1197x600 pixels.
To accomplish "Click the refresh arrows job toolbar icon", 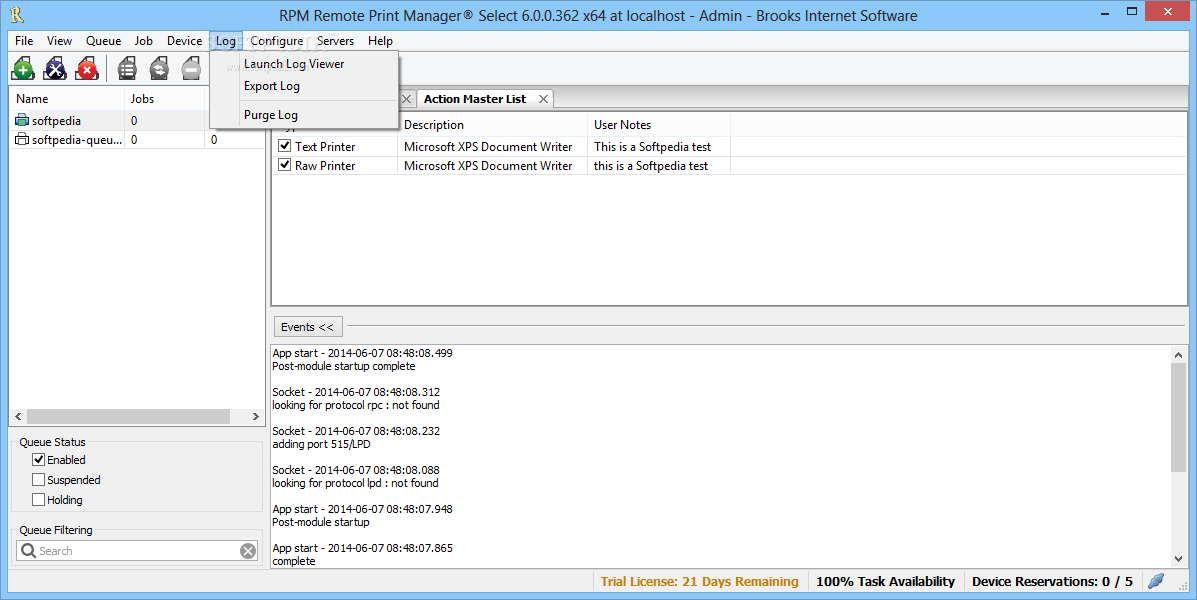I will point(159,69).
